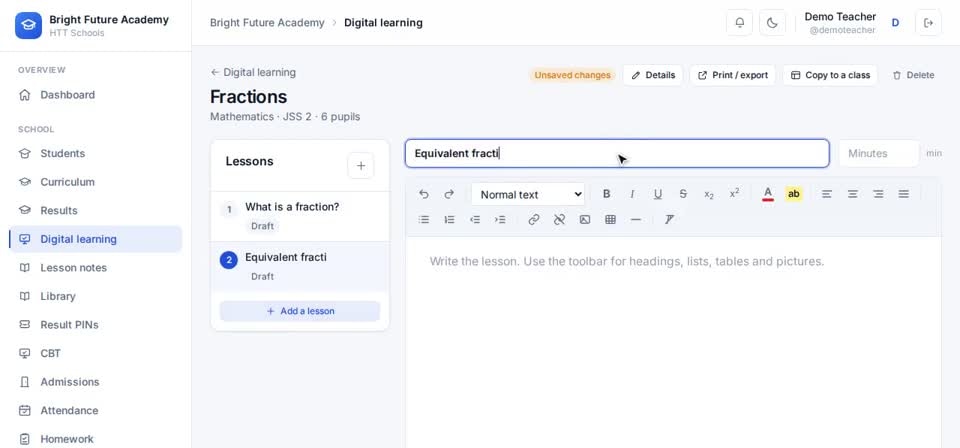The image size is (960, 448).
Task: Open Students in sidebar
Action: [x=96, y=153]
